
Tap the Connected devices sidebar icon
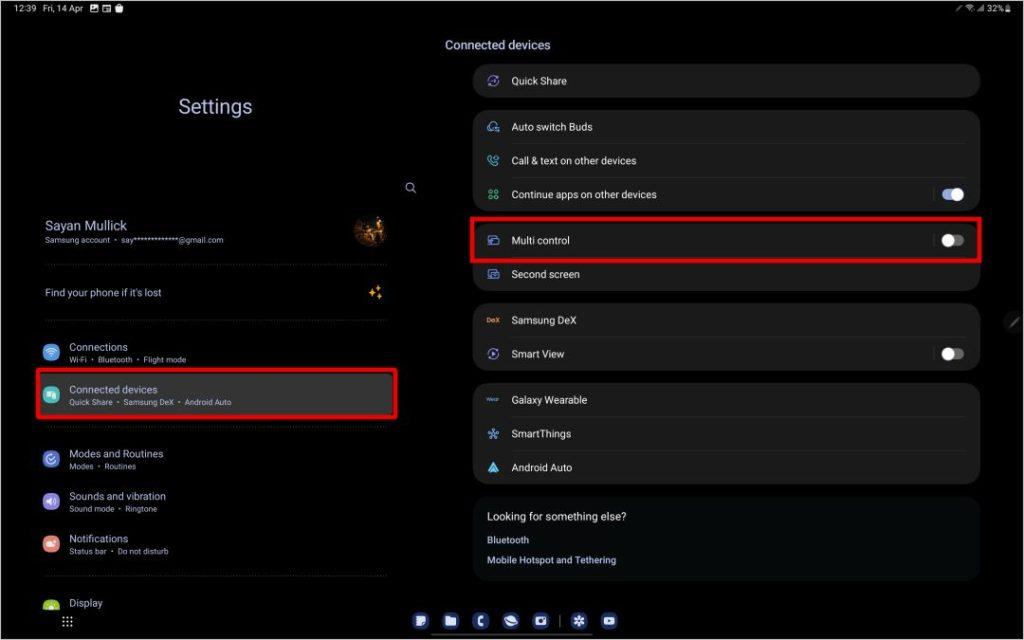click(52, 394)
